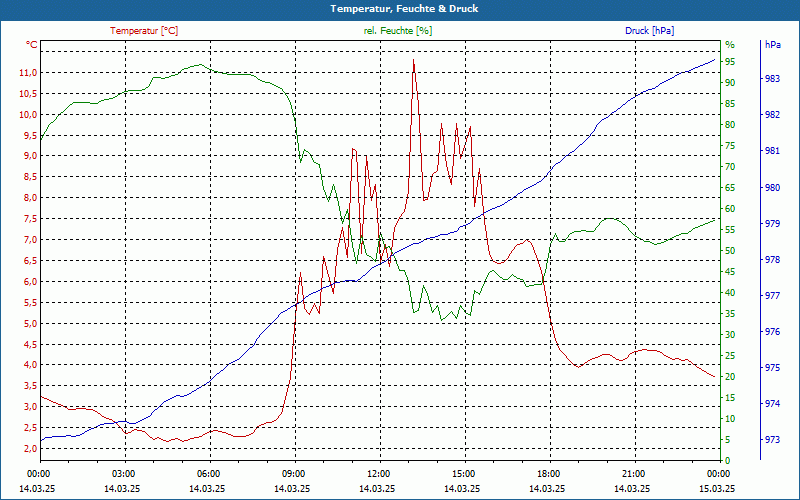Click the green "40" humidity axis tick
The height and width of the screenshot is (500, 800).
pyautogui.click(x=730, y=293)
